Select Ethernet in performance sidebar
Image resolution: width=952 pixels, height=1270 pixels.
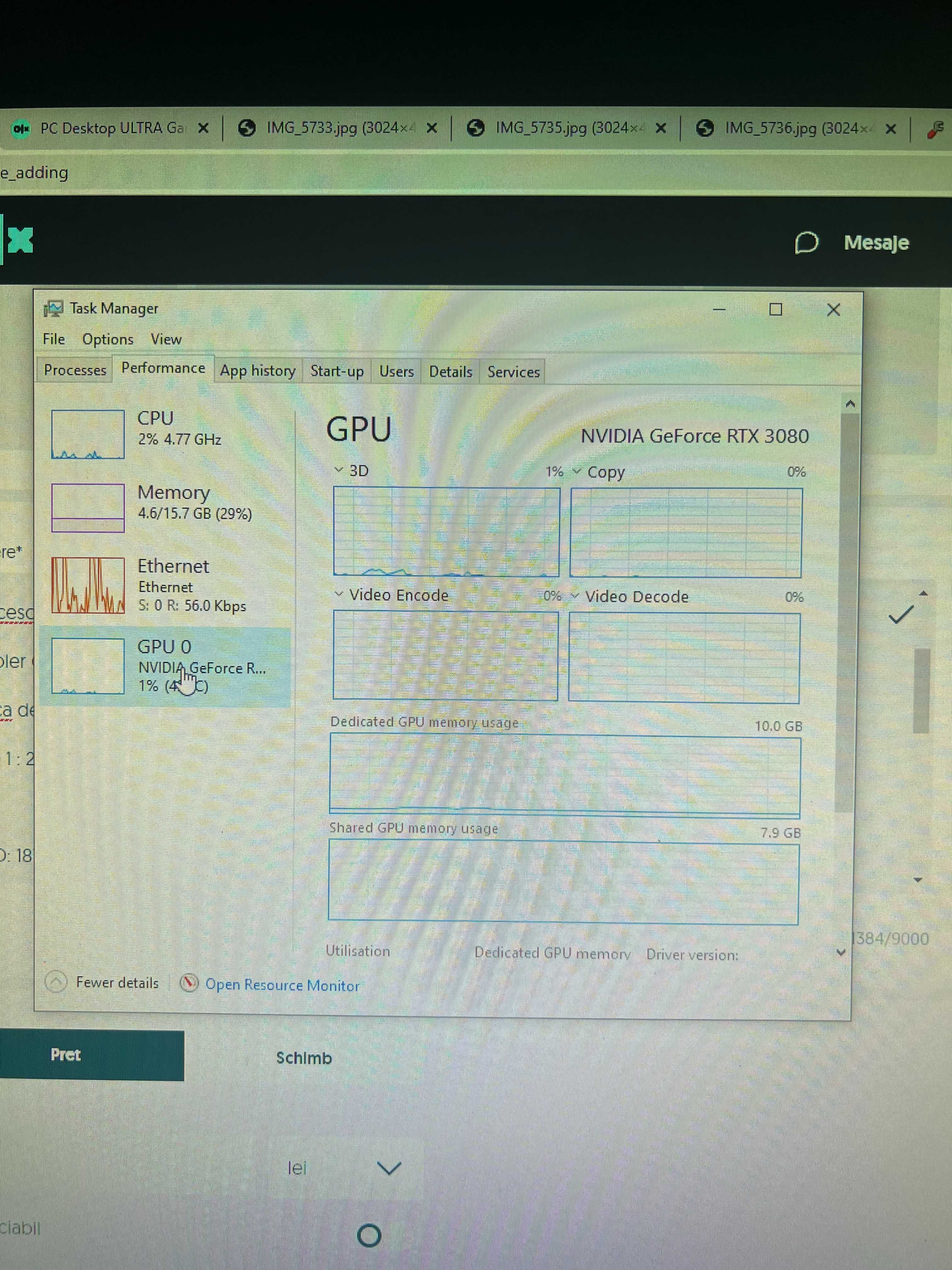pos(167,585)
